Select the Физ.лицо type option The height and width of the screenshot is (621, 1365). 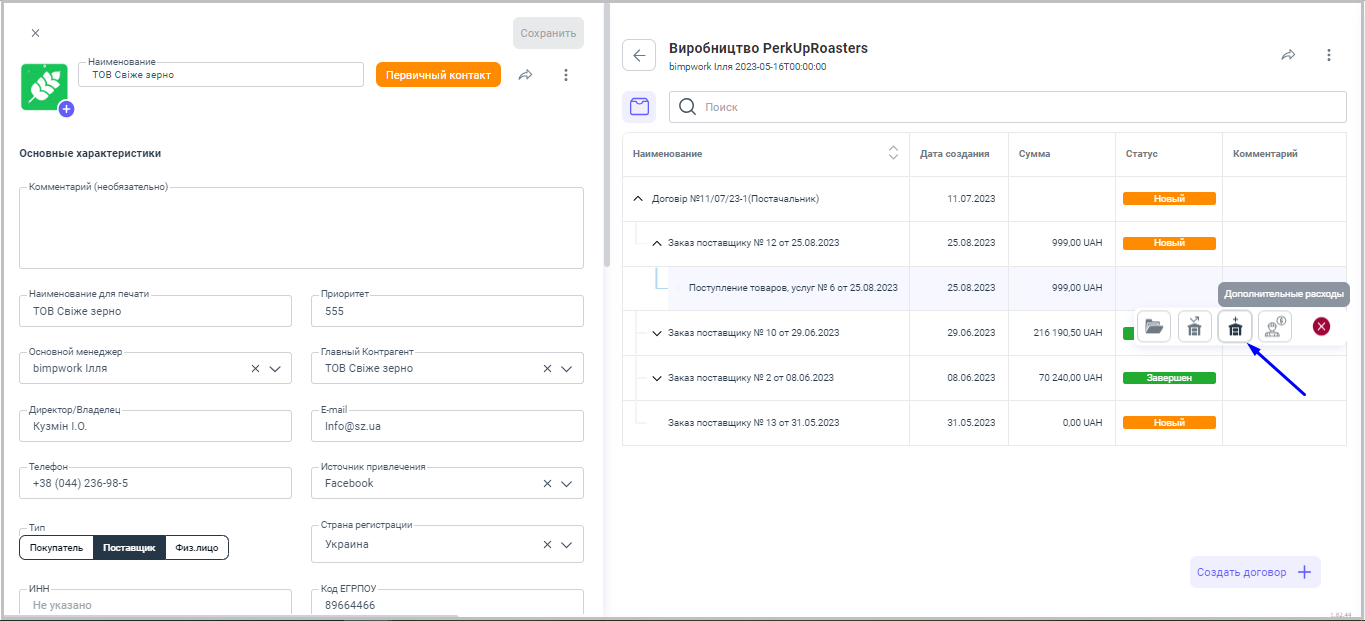pyautogui.click(x=197, y=548)
